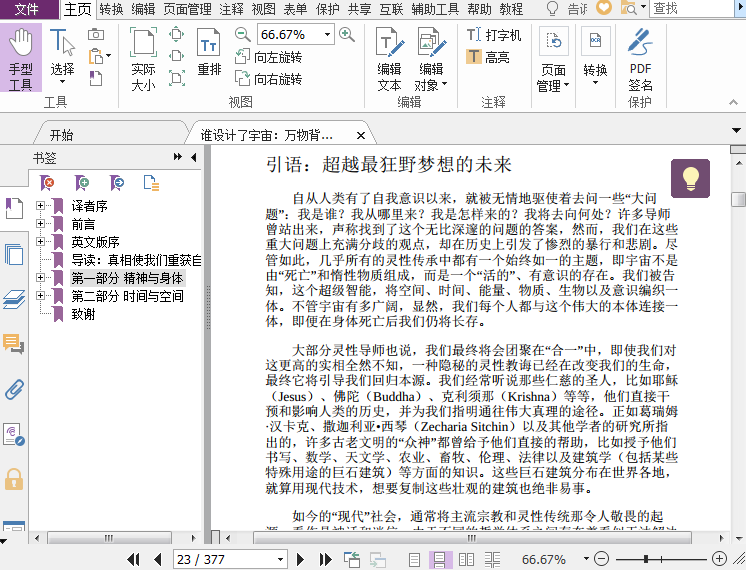Open the Comments sidebar icon
Viewport: 746px width, 570px height.
coord(14,344)
